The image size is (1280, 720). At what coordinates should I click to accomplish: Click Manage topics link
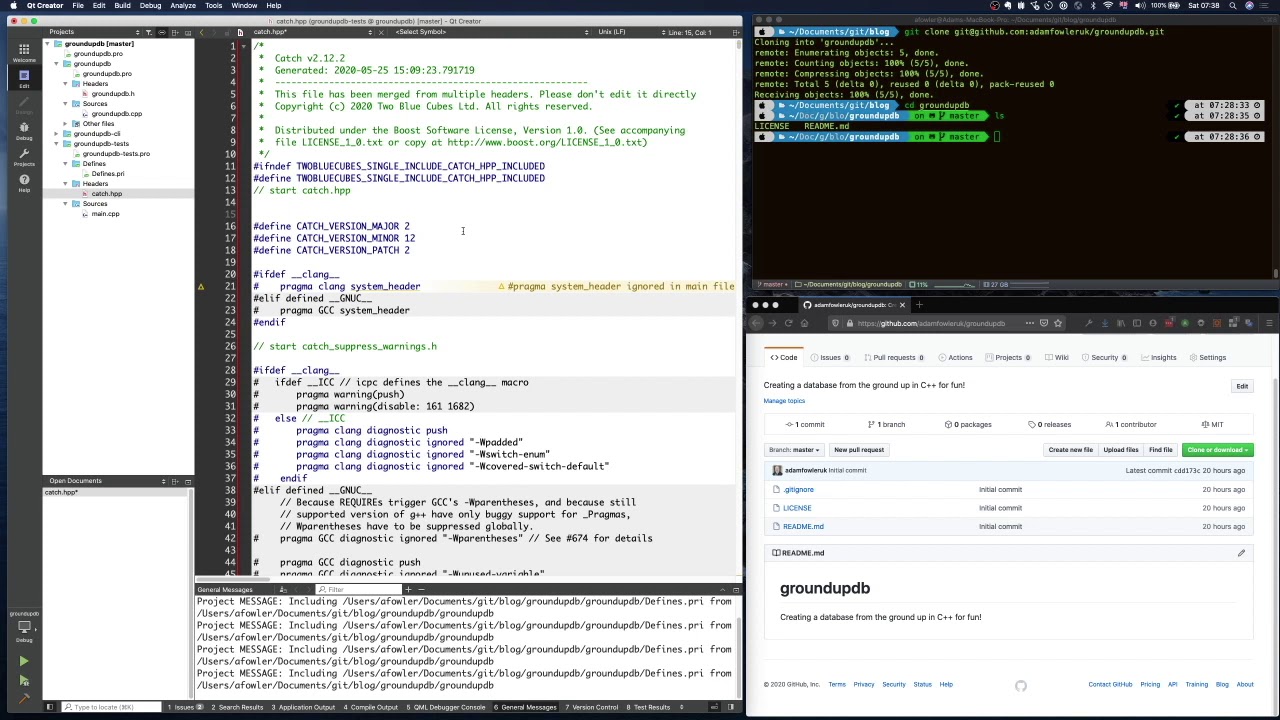(784, 401)
